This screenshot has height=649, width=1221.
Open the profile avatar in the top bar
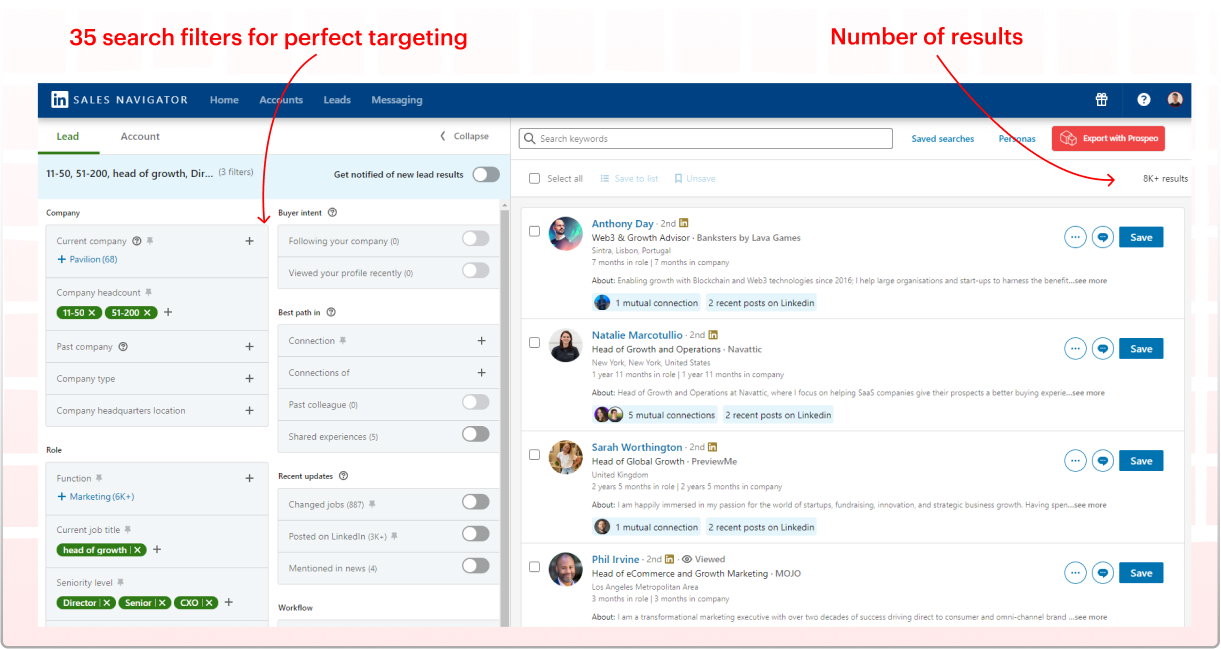(1175, 100)
